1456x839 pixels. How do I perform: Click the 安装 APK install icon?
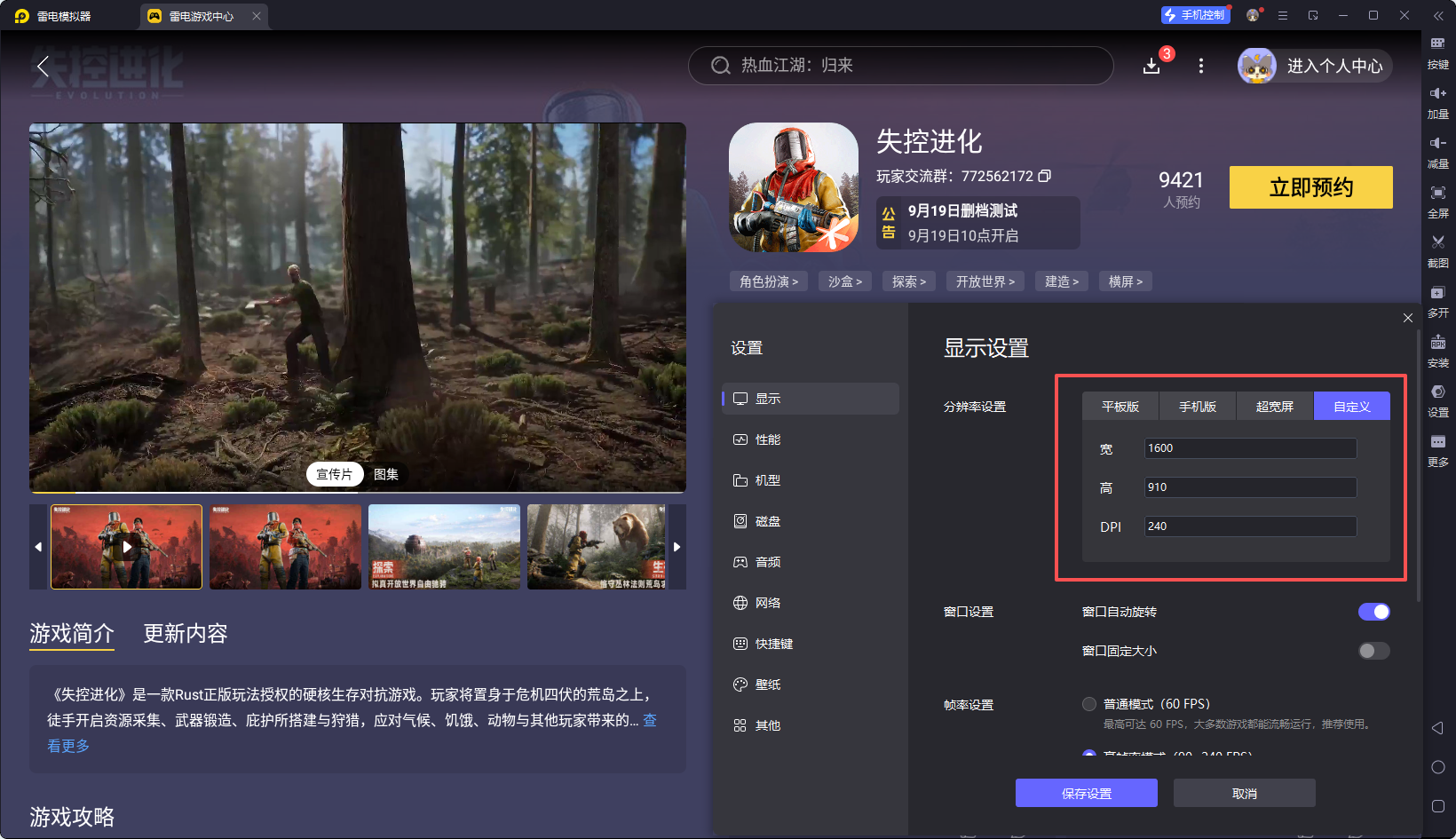(1437, 351)
